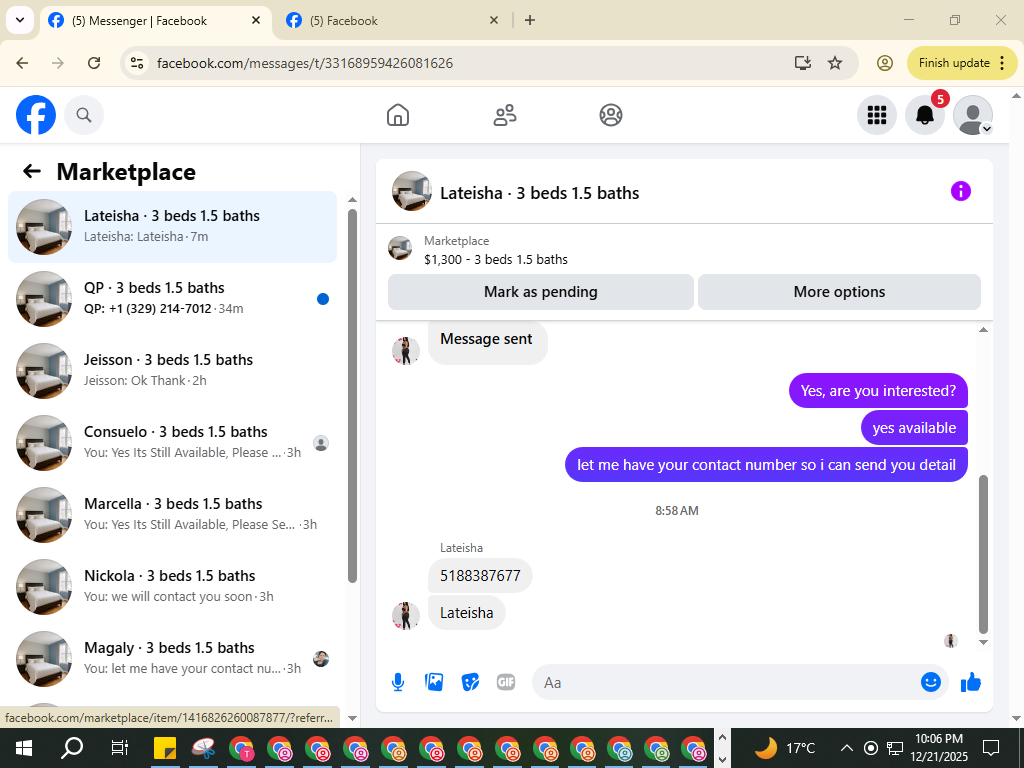Open the notifications bell
The height and width of the screenshot is (768, 1024).
tap(925, 115)
